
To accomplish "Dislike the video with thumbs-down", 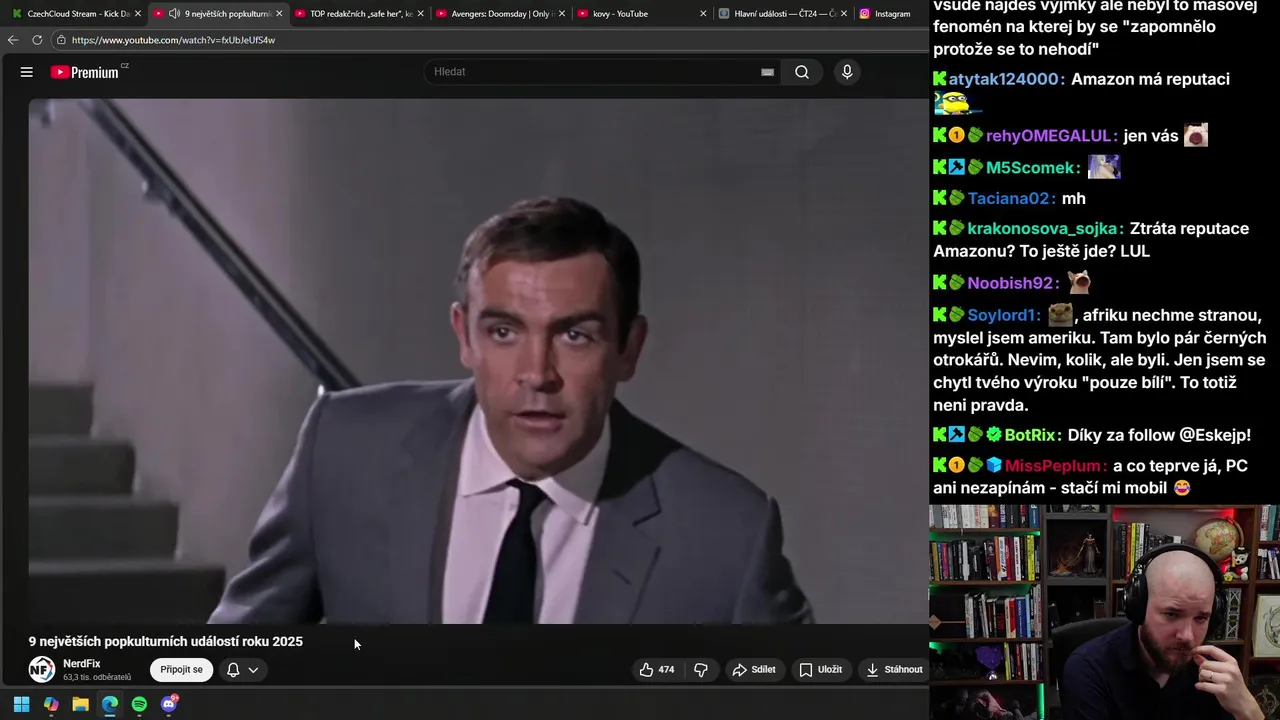I will [701, 670].
